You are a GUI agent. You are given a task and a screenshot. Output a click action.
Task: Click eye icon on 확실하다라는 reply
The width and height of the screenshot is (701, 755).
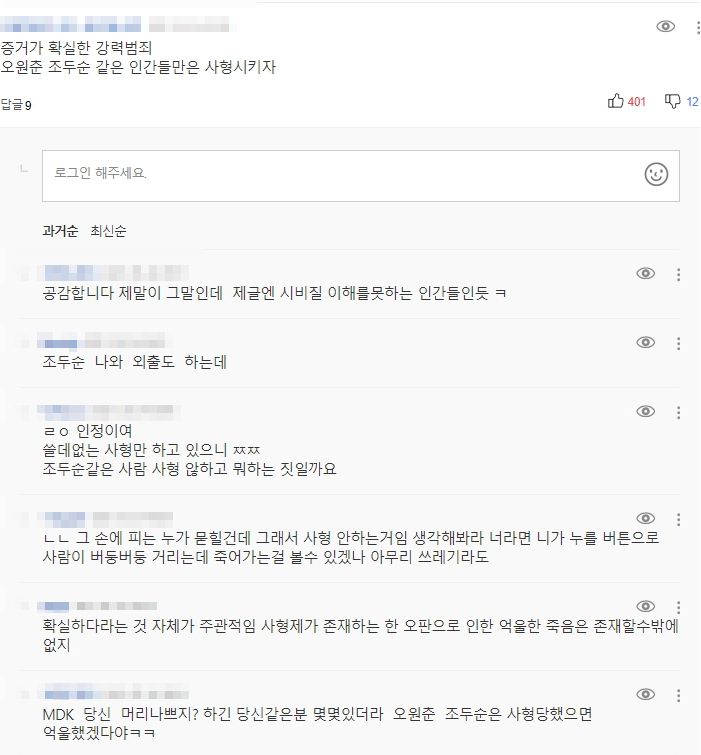tap(646, 606)
